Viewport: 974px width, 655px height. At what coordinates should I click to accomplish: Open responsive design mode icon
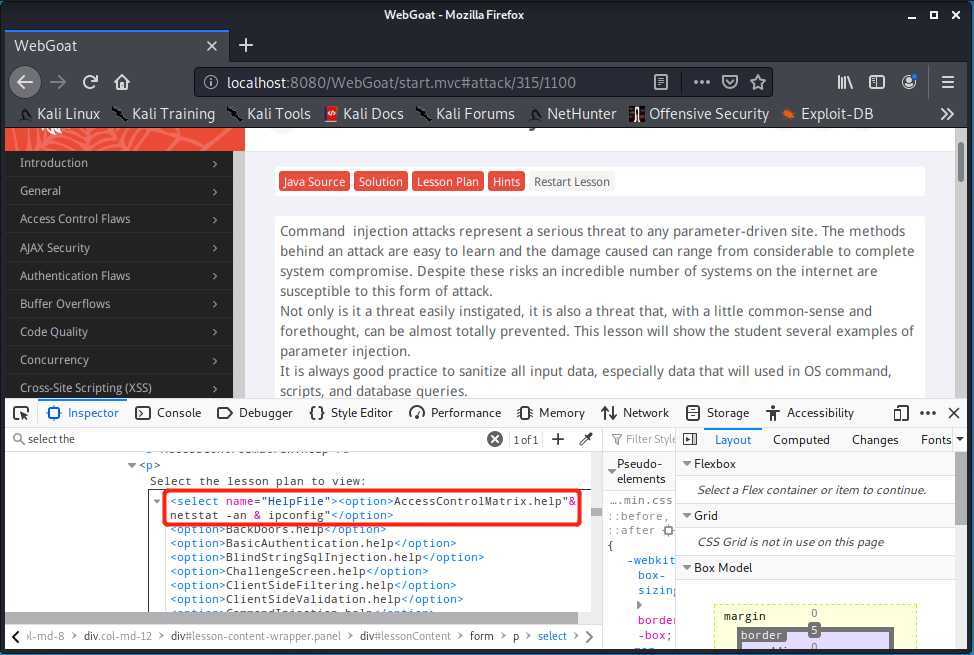pos(901,413)
